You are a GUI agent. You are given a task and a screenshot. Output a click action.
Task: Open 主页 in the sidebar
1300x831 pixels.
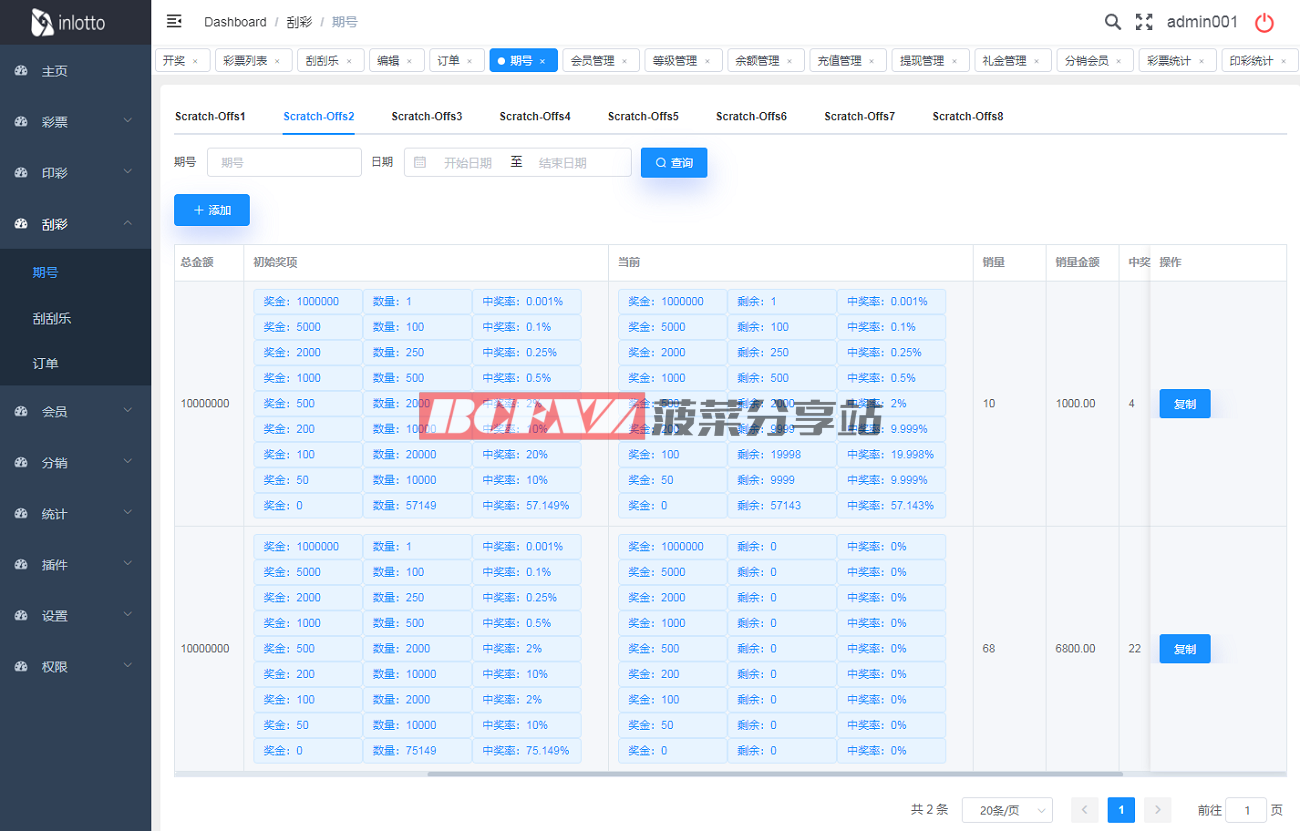pyautogui.click(x=55, y=72)
